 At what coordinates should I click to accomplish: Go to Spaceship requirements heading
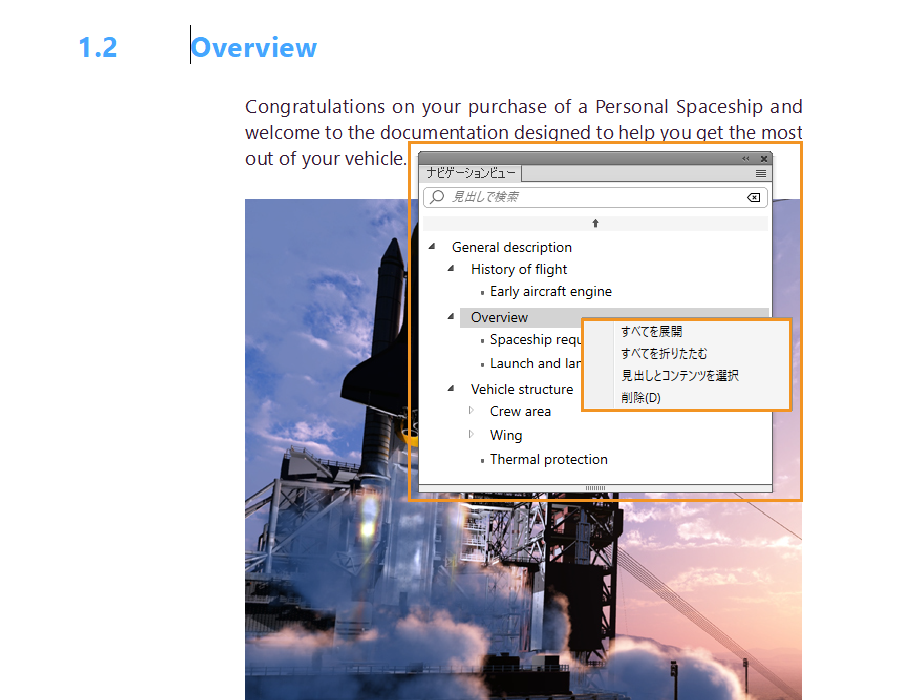[x=536, y=340]
